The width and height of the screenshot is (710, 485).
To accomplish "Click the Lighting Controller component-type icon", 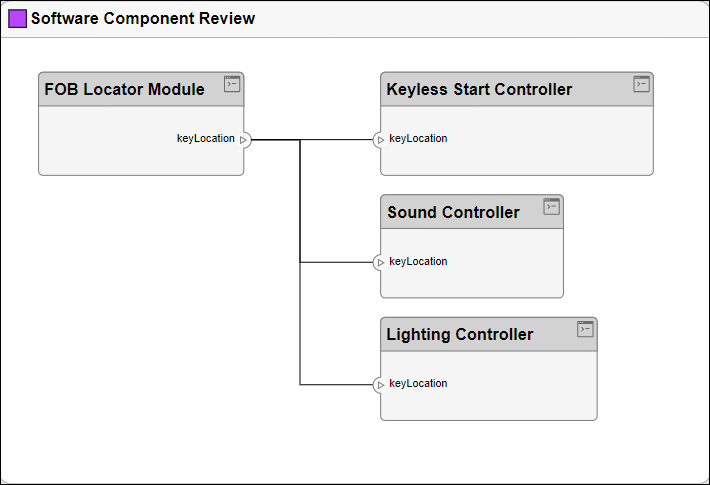I will [x=586, y=329].
